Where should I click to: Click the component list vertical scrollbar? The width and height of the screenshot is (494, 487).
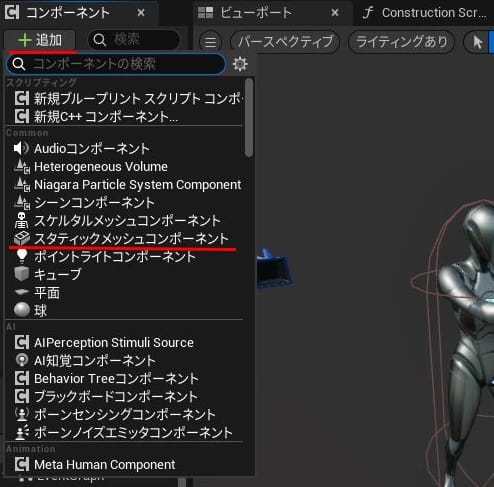(x=249, y=117)
